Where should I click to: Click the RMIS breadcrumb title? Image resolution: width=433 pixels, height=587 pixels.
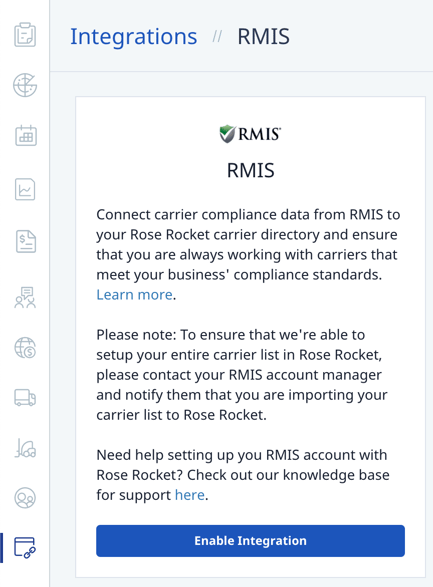pos(263,36)
